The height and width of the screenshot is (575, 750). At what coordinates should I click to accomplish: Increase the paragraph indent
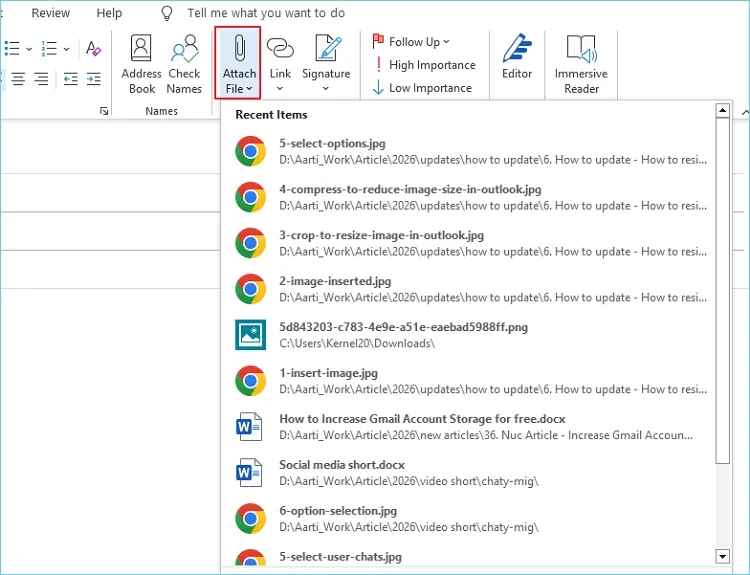click(94, 79)
